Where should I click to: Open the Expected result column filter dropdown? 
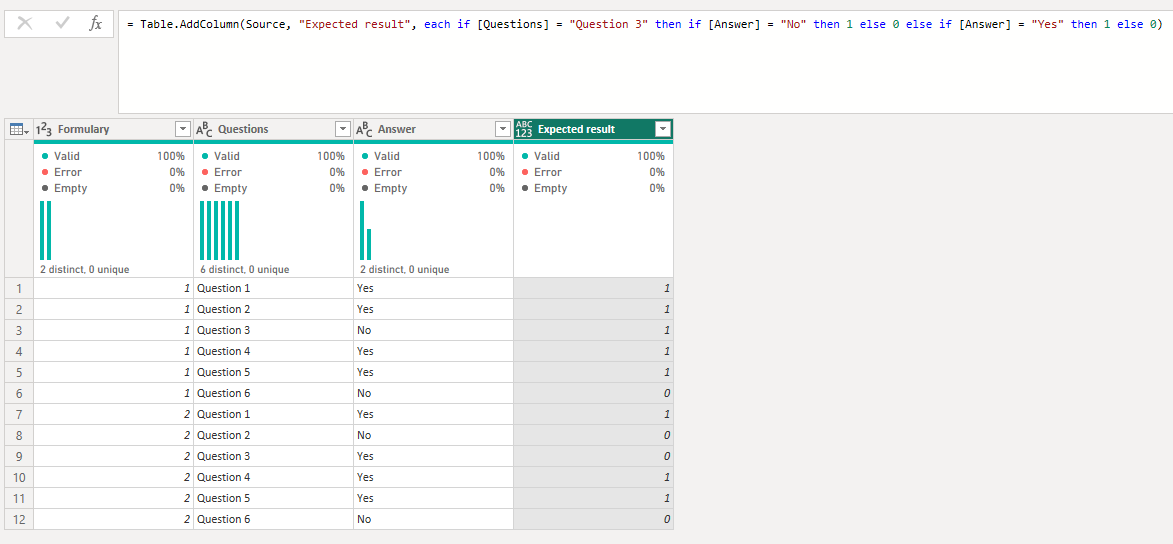click(663, 129)
